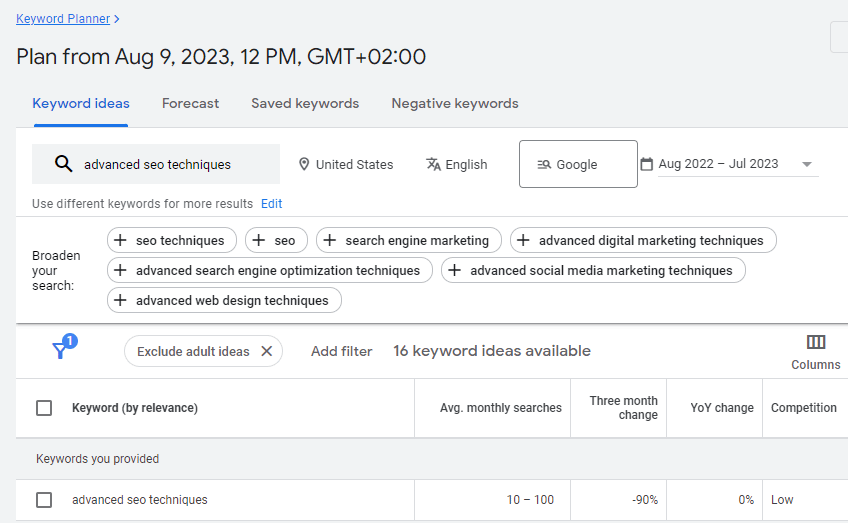Screen dimensions: 848x523
Task: Click the 0% YoY change value
Action: point(746,500)
